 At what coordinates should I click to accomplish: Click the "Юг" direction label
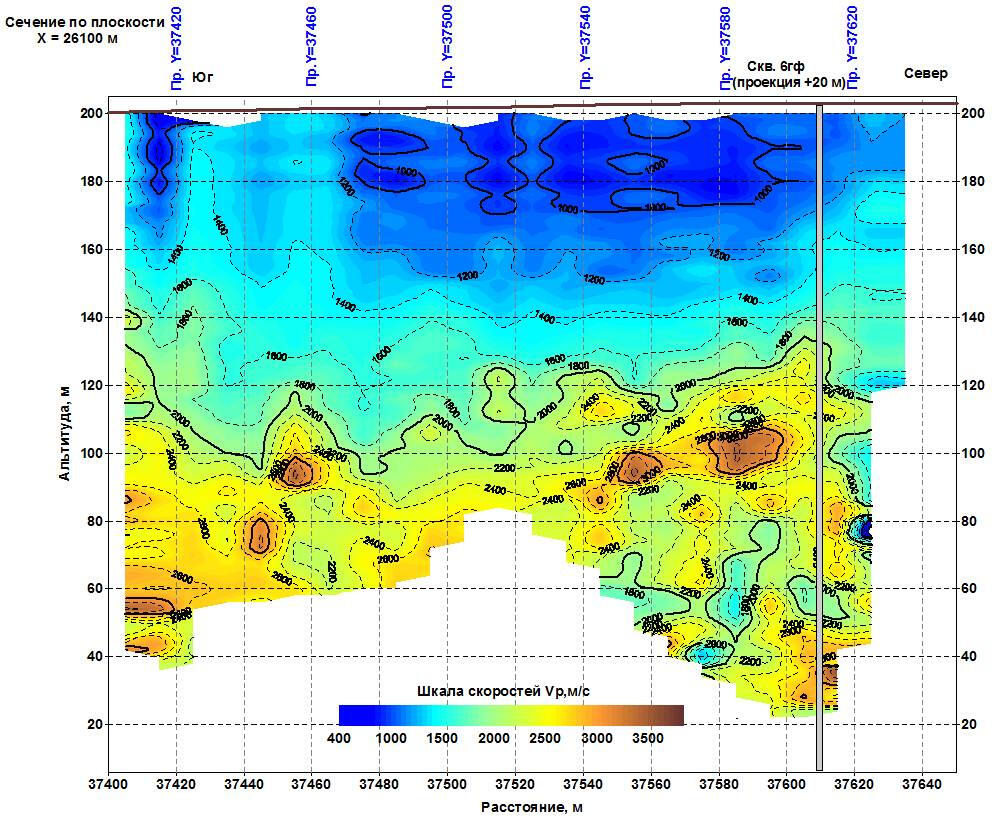[x=203, y=76]
